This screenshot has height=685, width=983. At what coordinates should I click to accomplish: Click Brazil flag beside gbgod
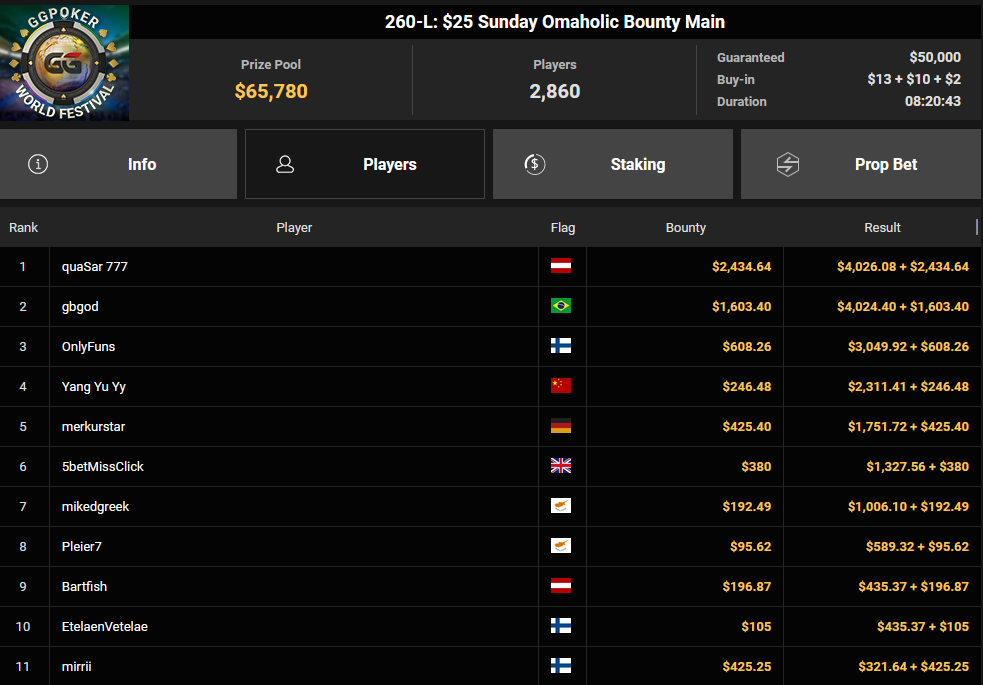coord(561,307)
